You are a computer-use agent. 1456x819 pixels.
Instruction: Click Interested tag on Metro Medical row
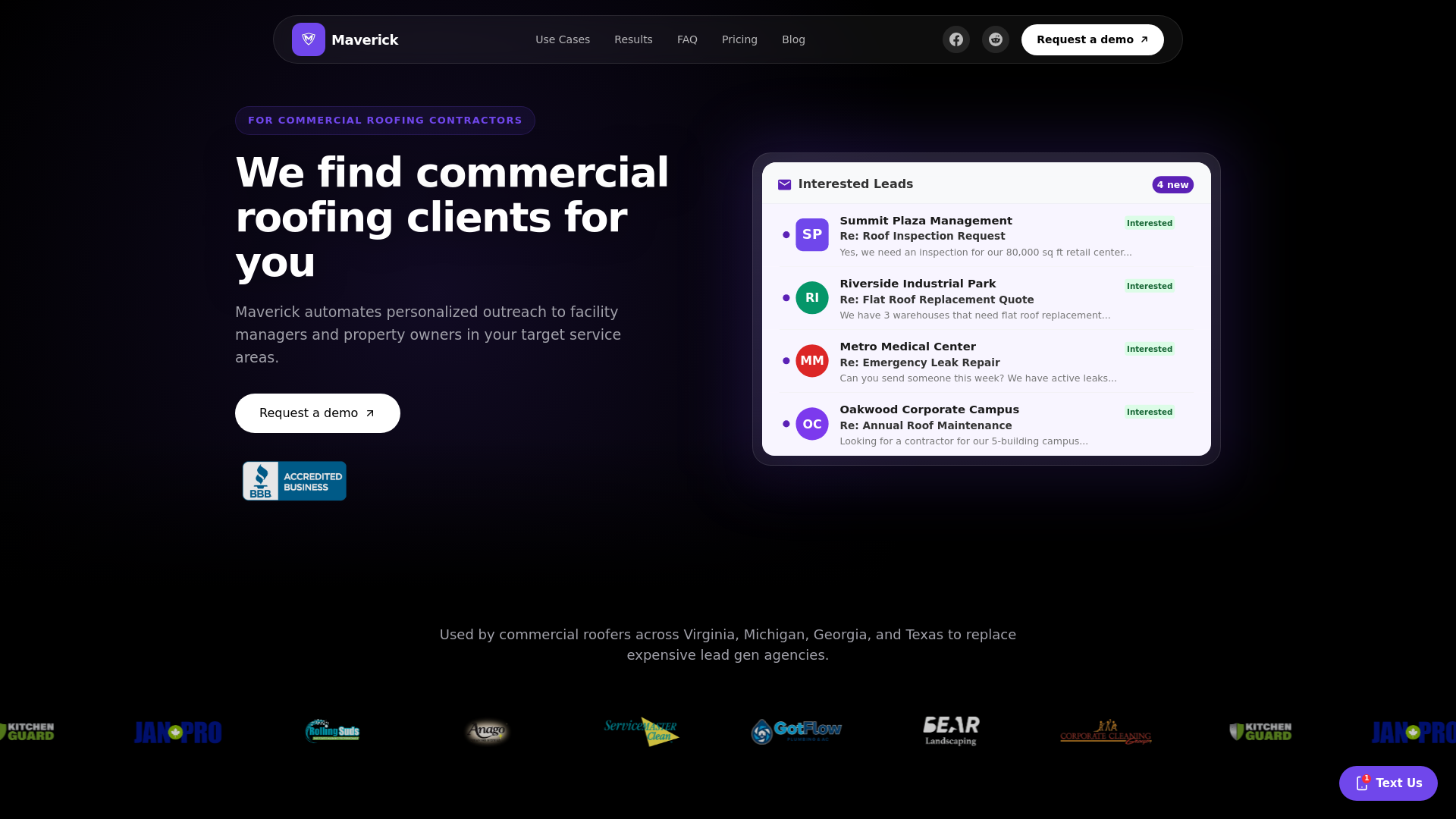click(1150, 349)
